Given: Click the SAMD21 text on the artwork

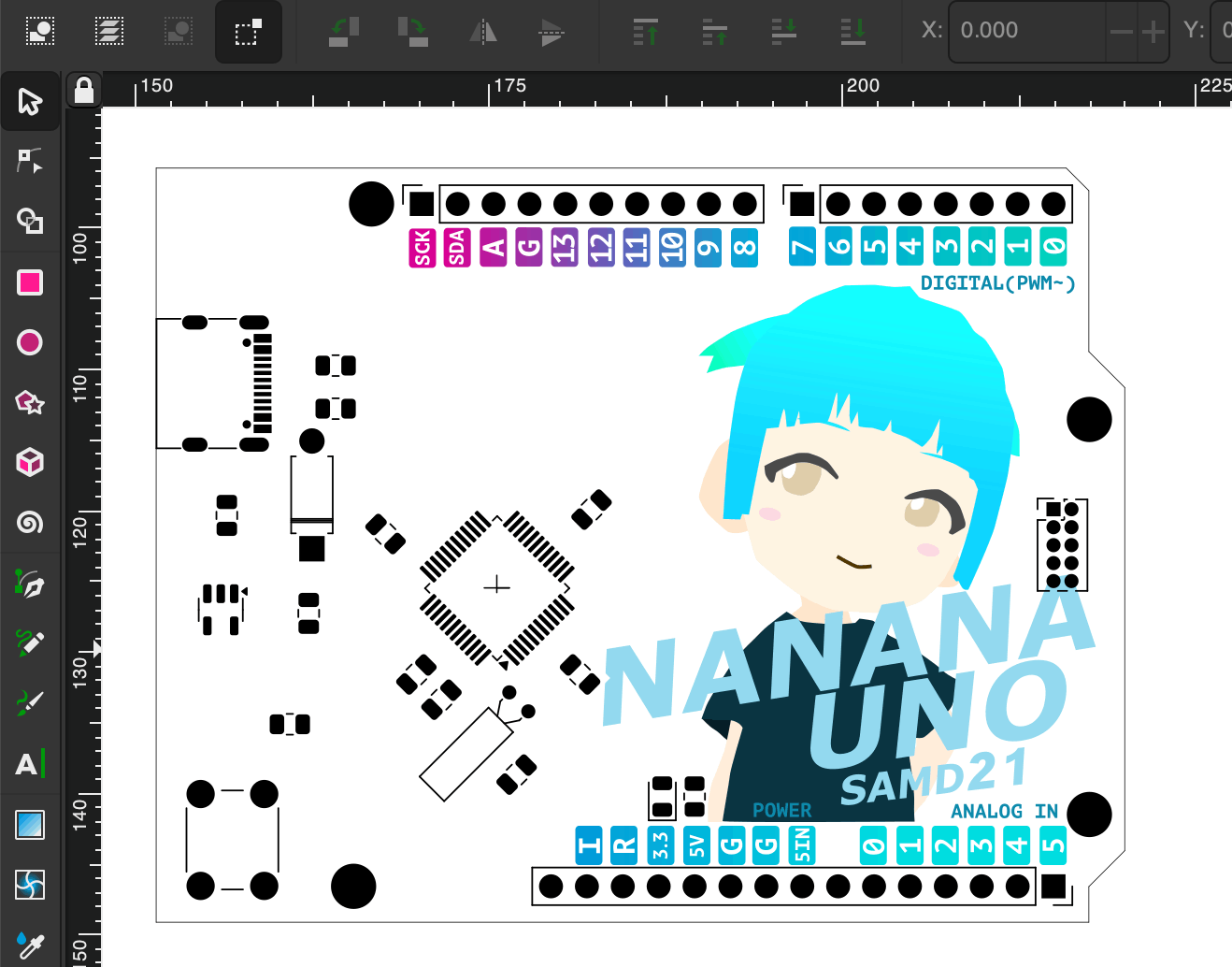Looking at the screenshot, I should (x=933, y=777).
